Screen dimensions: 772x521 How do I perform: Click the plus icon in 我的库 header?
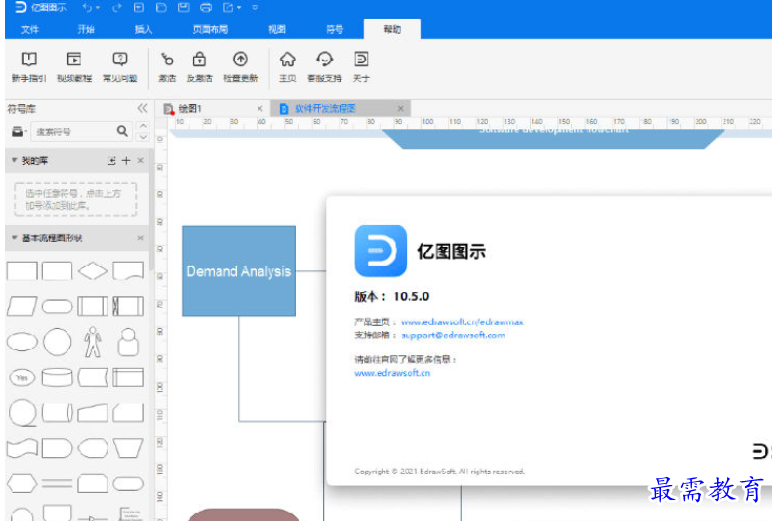(x=126, y=161)
